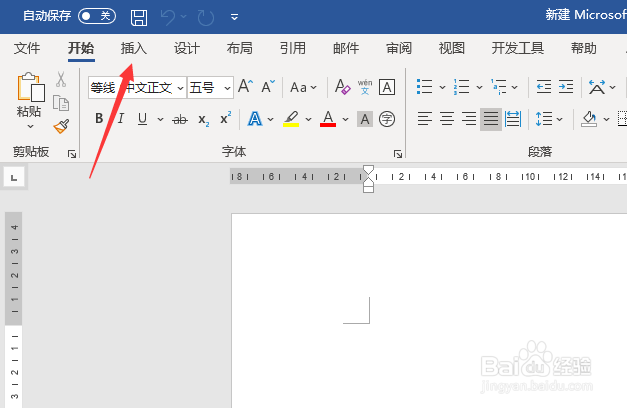Screen dimensions: 627x408
Task: Switch to the 布局 (Layout) tab
Action: click(240, 48)
